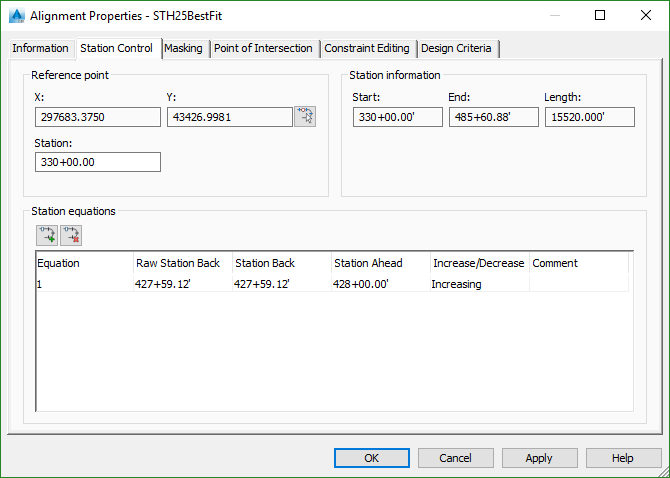Open the Point of Intersection tab
670x478 pixels.
pyautogui.click(x=263, y=48)
